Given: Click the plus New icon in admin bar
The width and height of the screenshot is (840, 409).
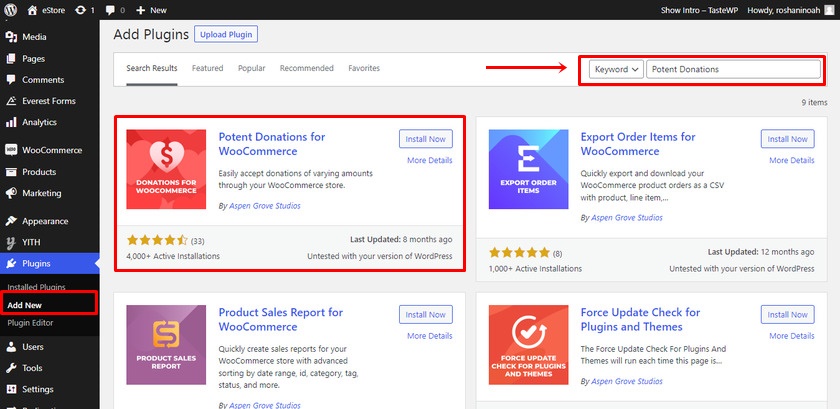Looking at the screenshot, I should pos(140,10).
